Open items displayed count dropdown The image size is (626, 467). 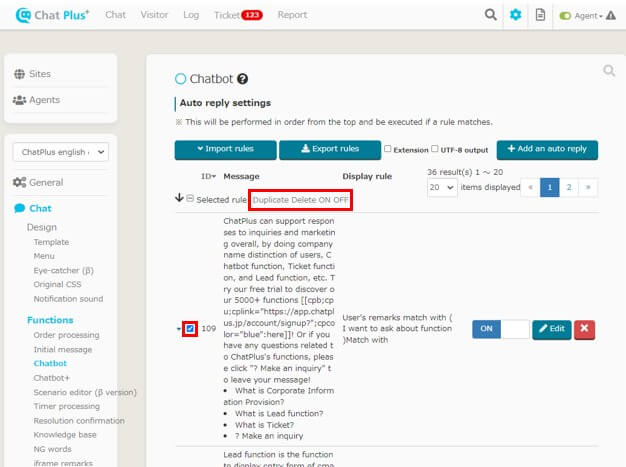coord(442,187)
